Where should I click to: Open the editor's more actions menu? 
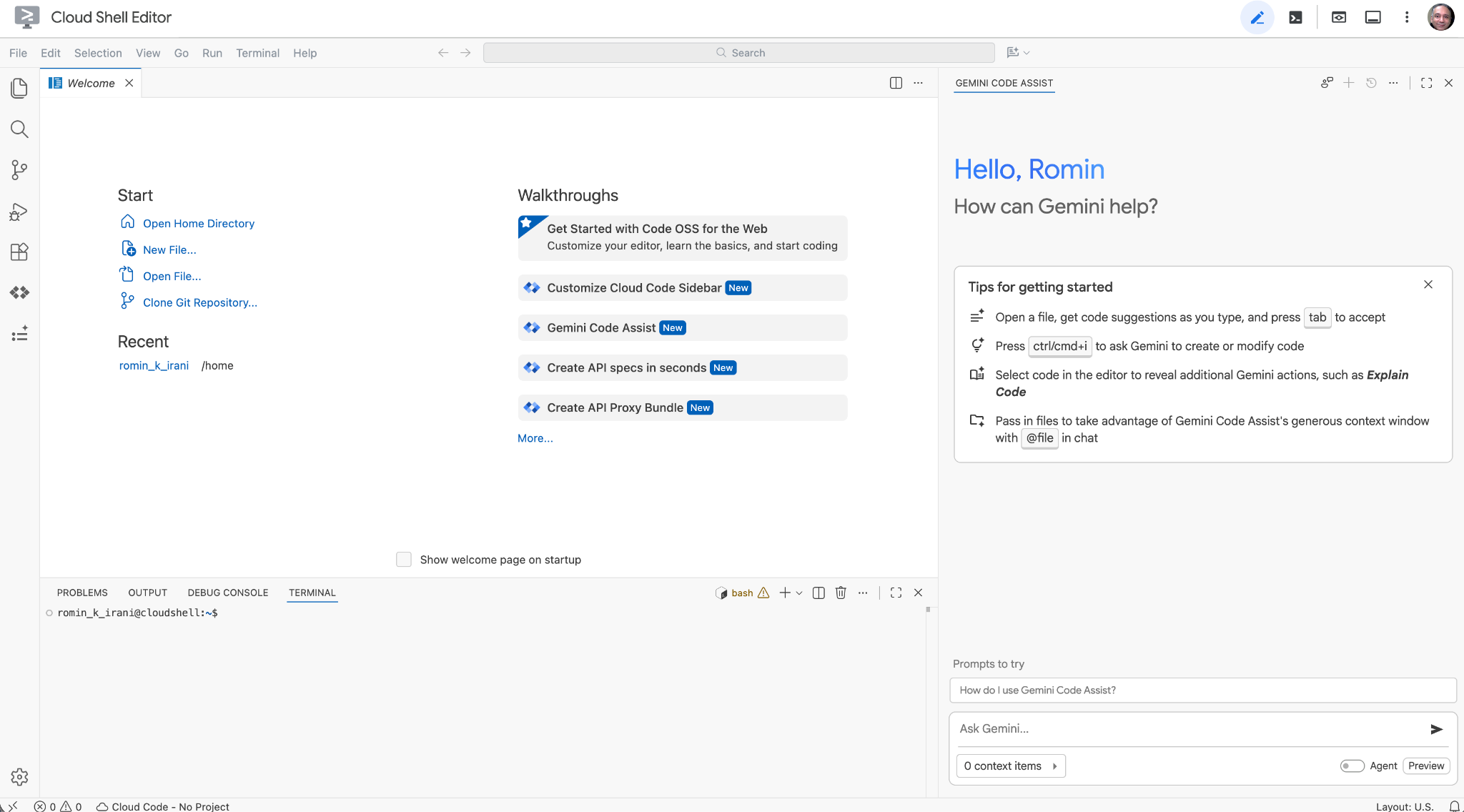[918, 83]
